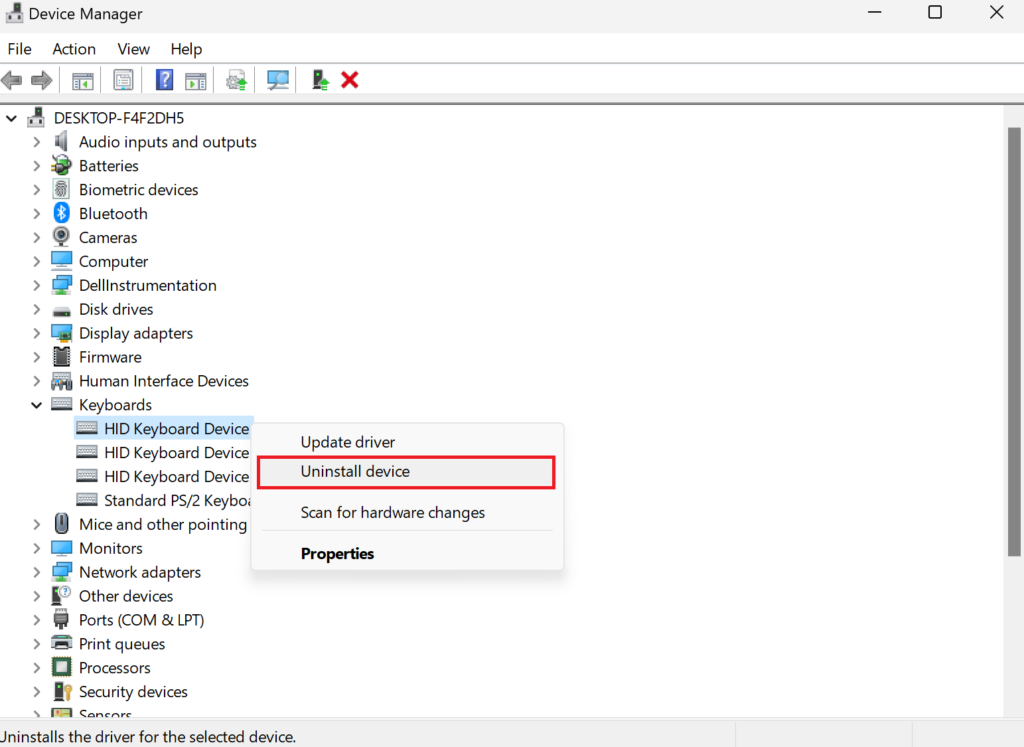Click the Show/Hide console tree toolbar icon
This screenshot has height=747, width=1024.
click(x=83, y=80)
